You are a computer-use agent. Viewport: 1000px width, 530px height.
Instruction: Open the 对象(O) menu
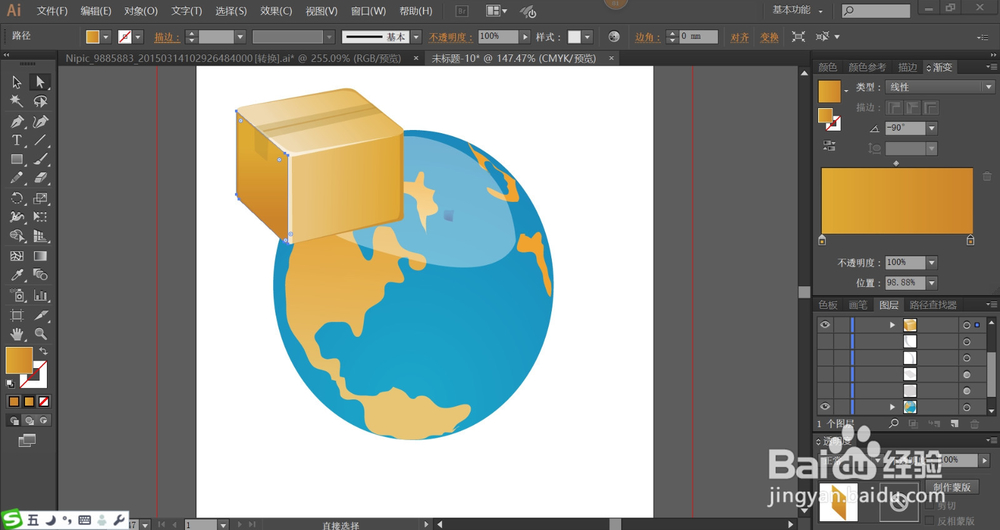click(140, 11)
